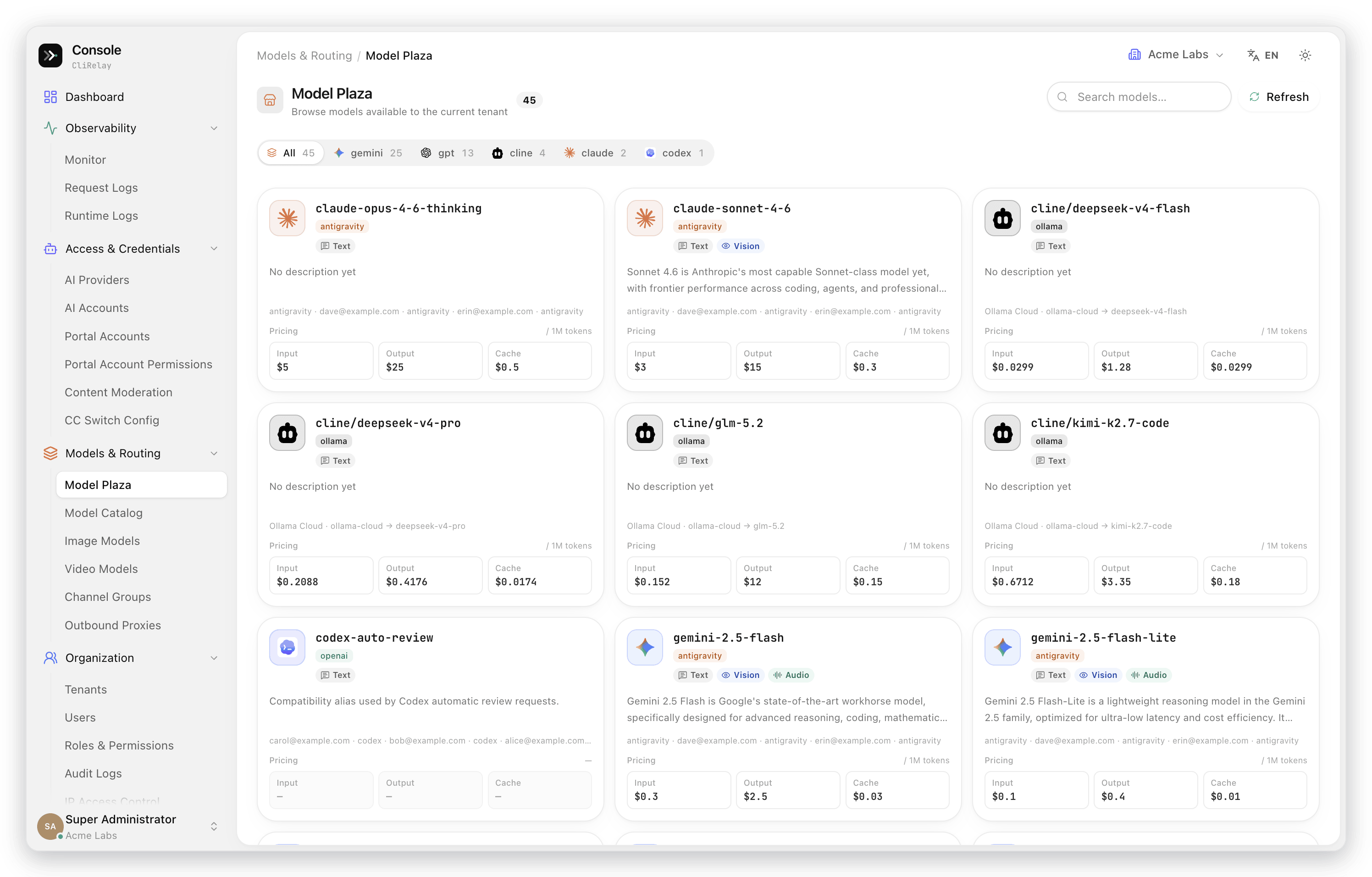Click the Models & Routing breadcrumb link
1372x877 pixels.
(x=304, y=56)
